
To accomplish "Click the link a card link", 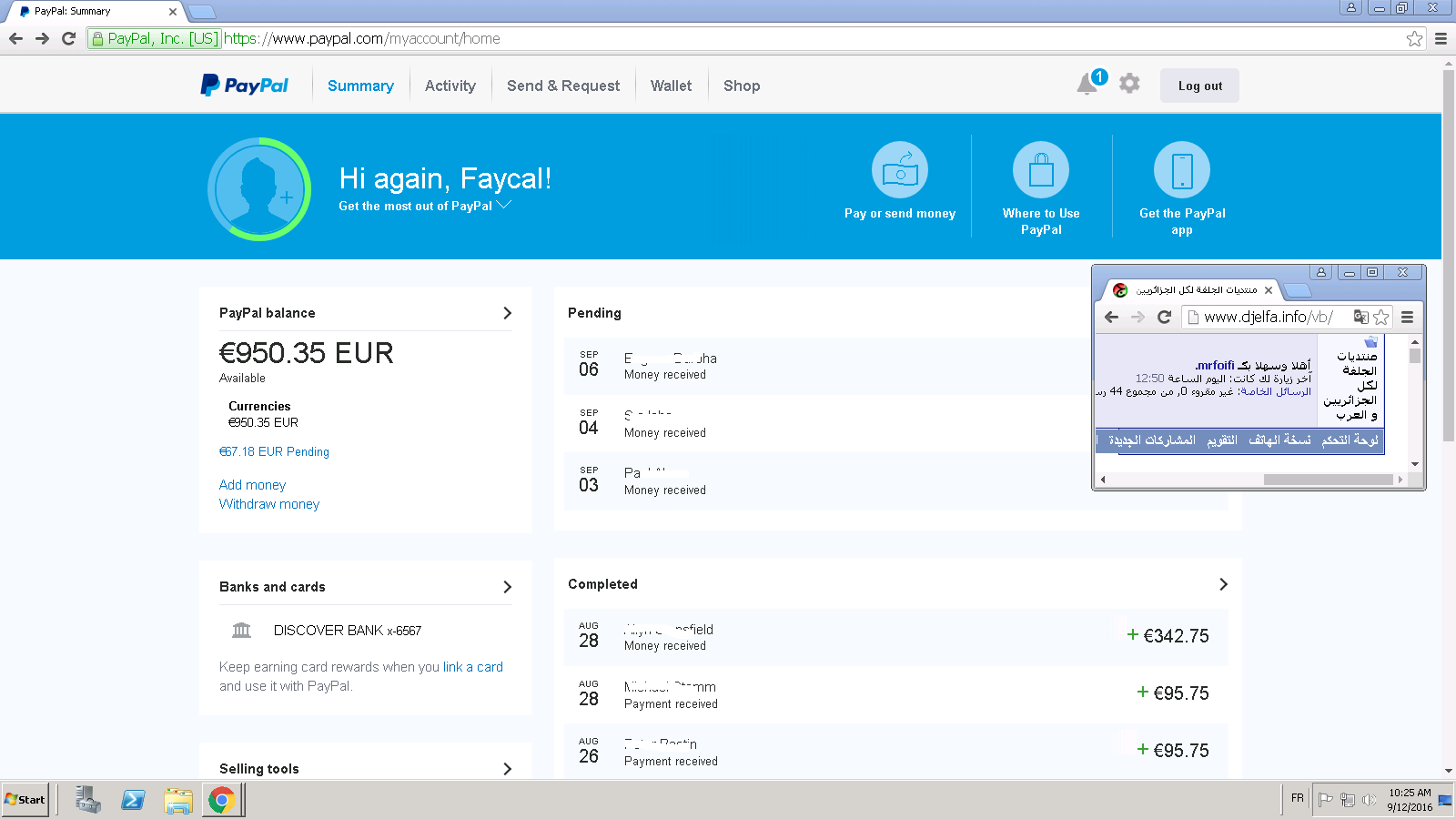I will coord(473,667).
